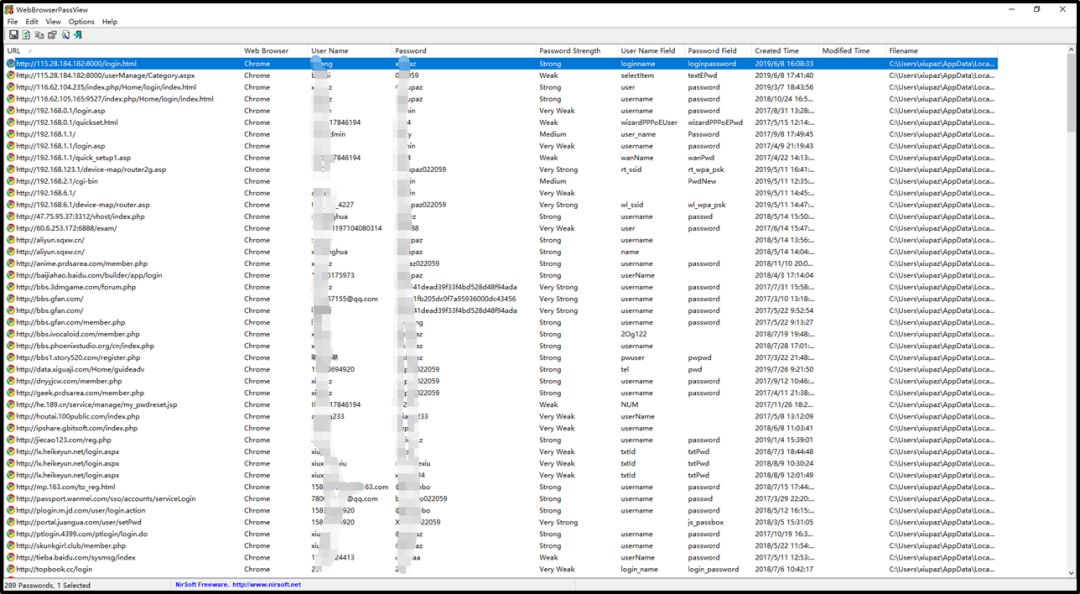Sort by the URL column header
The image size is (1080, 594).
click(122, 50)
